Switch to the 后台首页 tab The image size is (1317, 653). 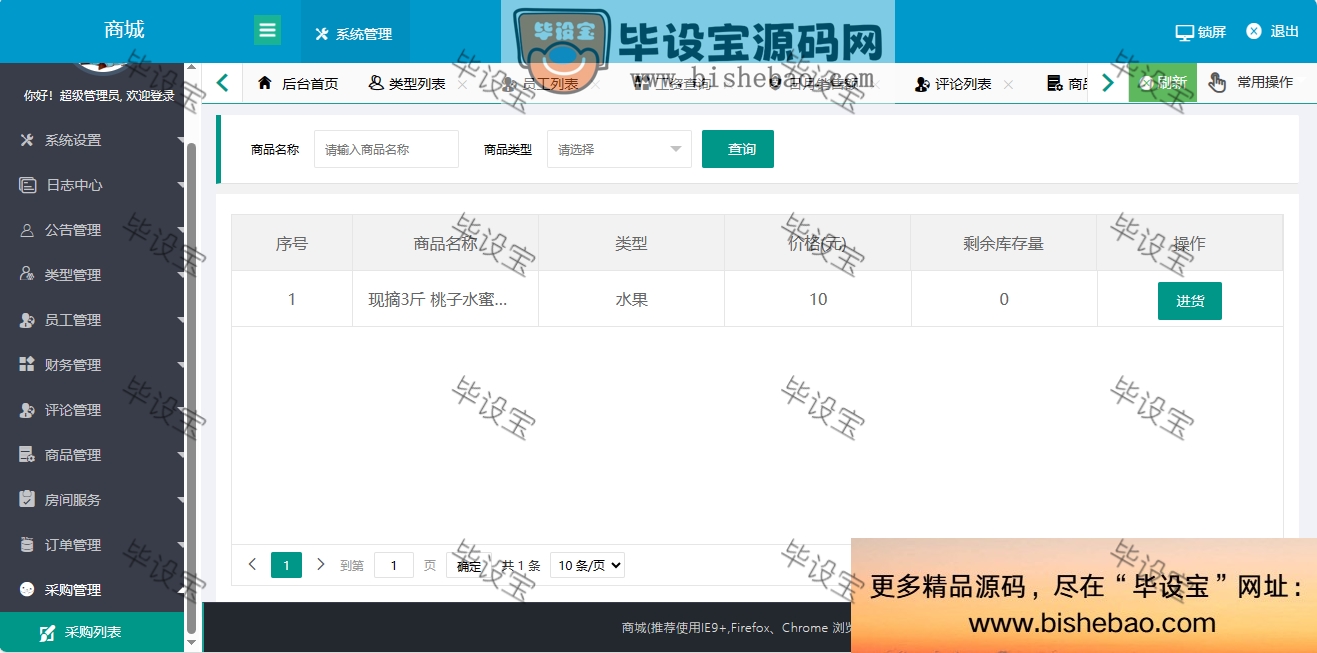point(298,84)
